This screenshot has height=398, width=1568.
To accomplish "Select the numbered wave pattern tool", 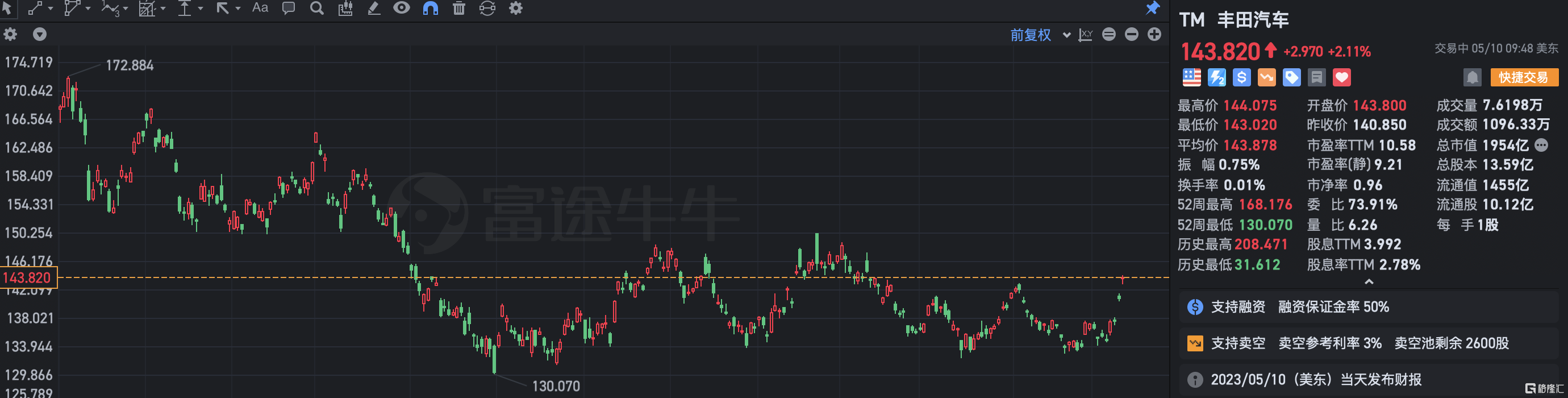I will point(110,9).
